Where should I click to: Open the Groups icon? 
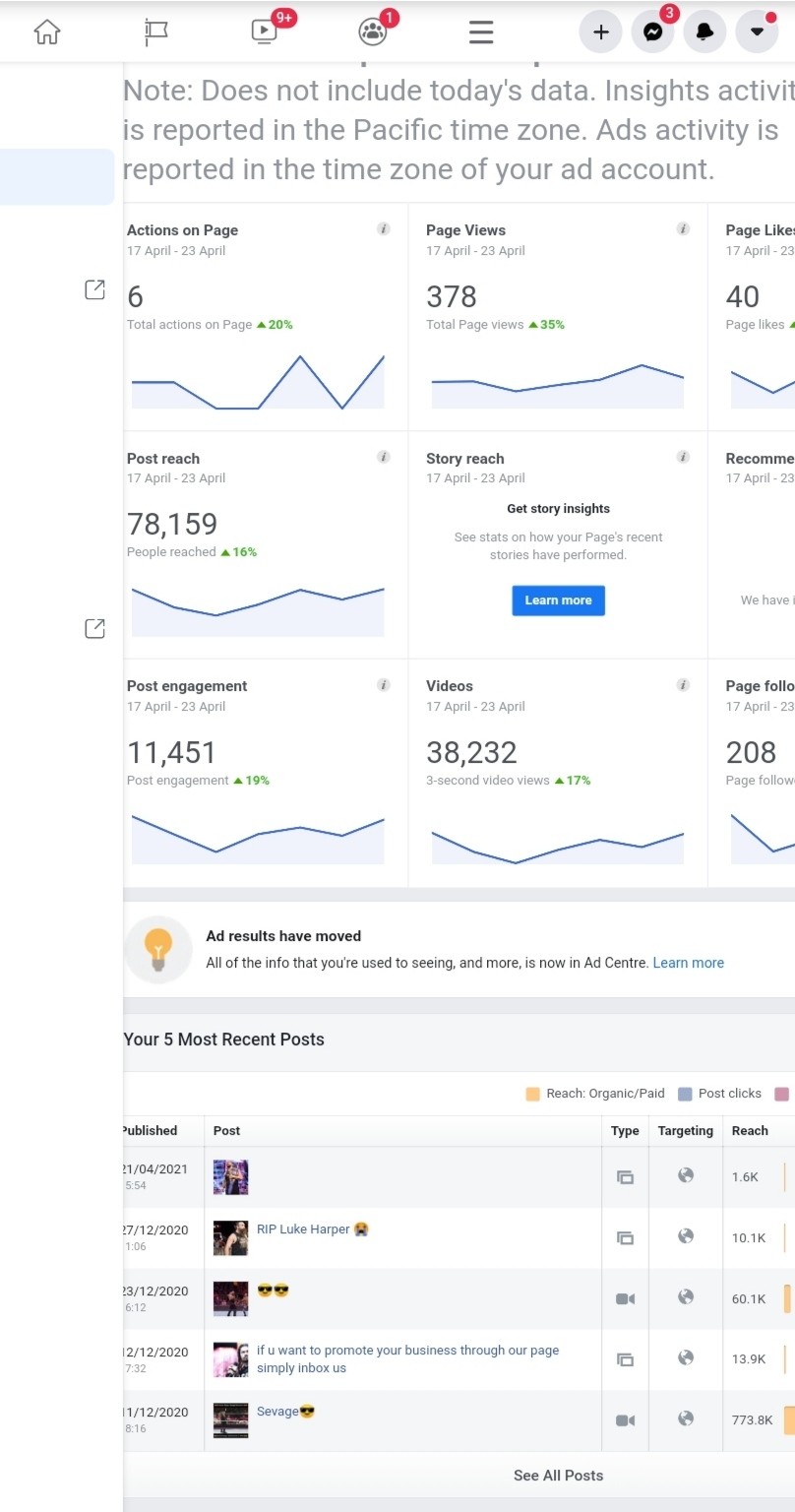(373, 31)
